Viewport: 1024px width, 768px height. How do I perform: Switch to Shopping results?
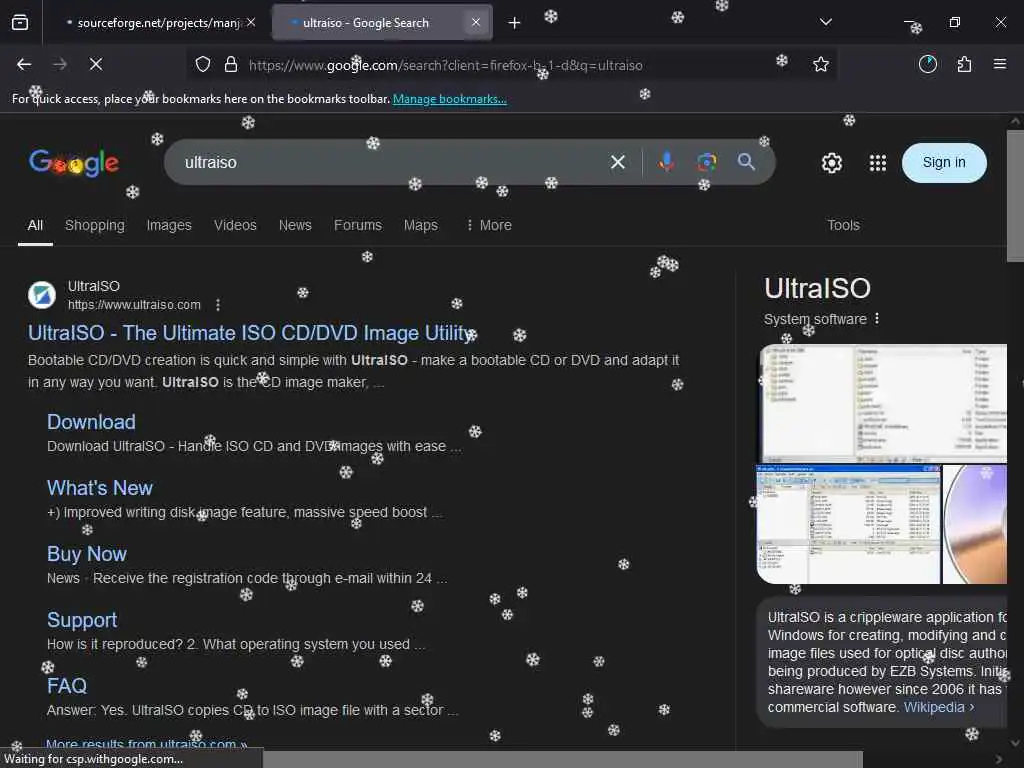95,225
